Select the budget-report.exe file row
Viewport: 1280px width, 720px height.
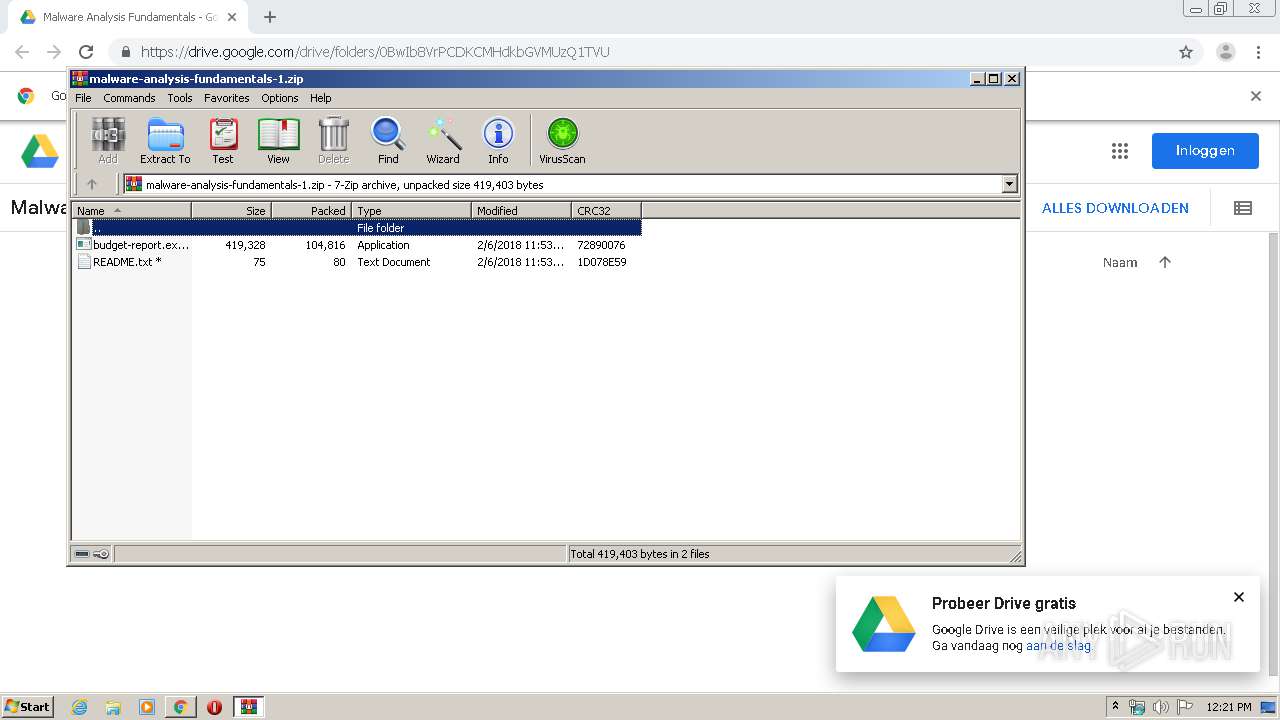coord(357,245)
